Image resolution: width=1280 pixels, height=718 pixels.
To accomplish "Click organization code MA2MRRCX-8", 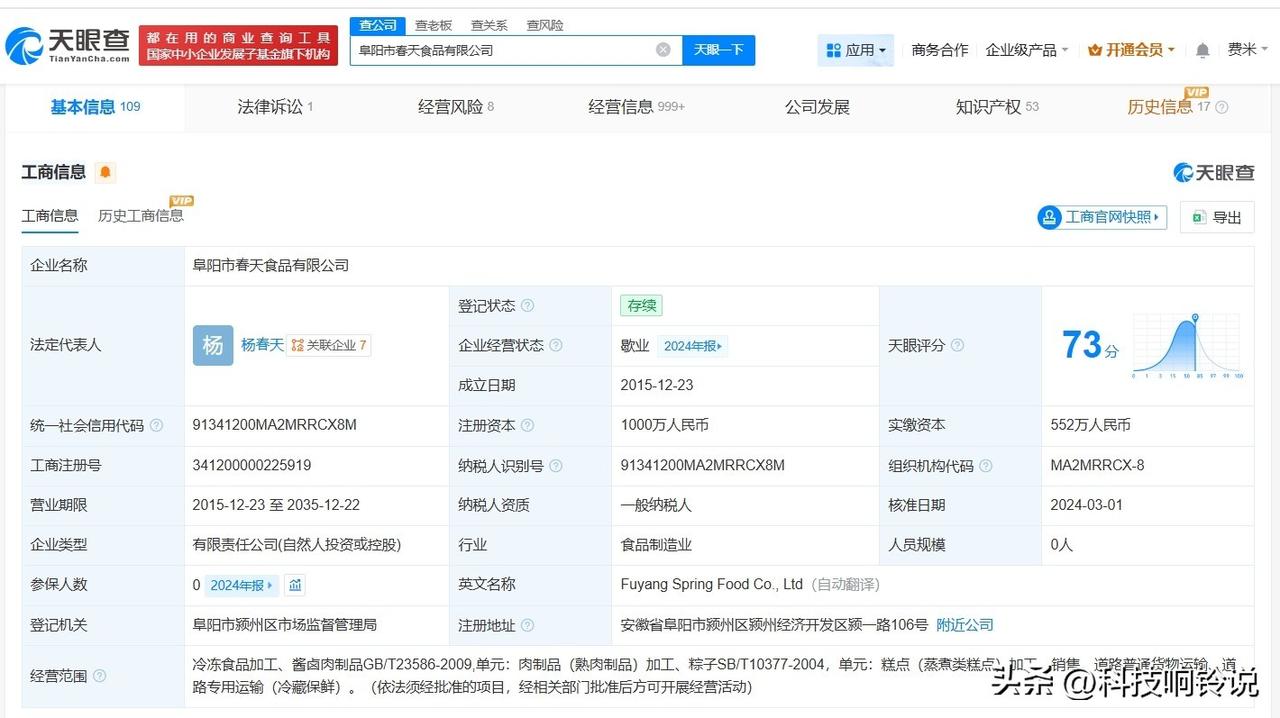I will [x=1097, y=466].
